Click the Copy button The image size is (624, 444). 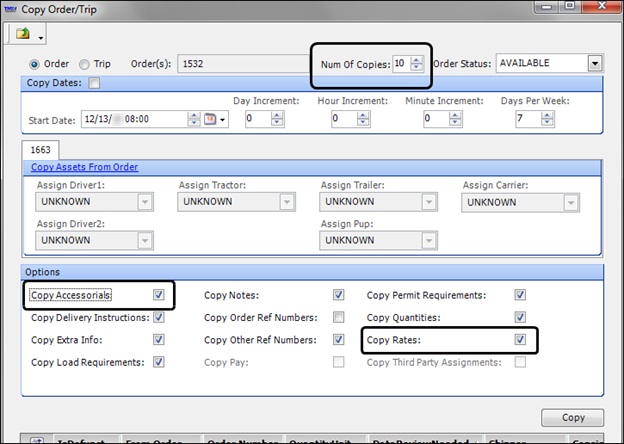click(572, 418)
